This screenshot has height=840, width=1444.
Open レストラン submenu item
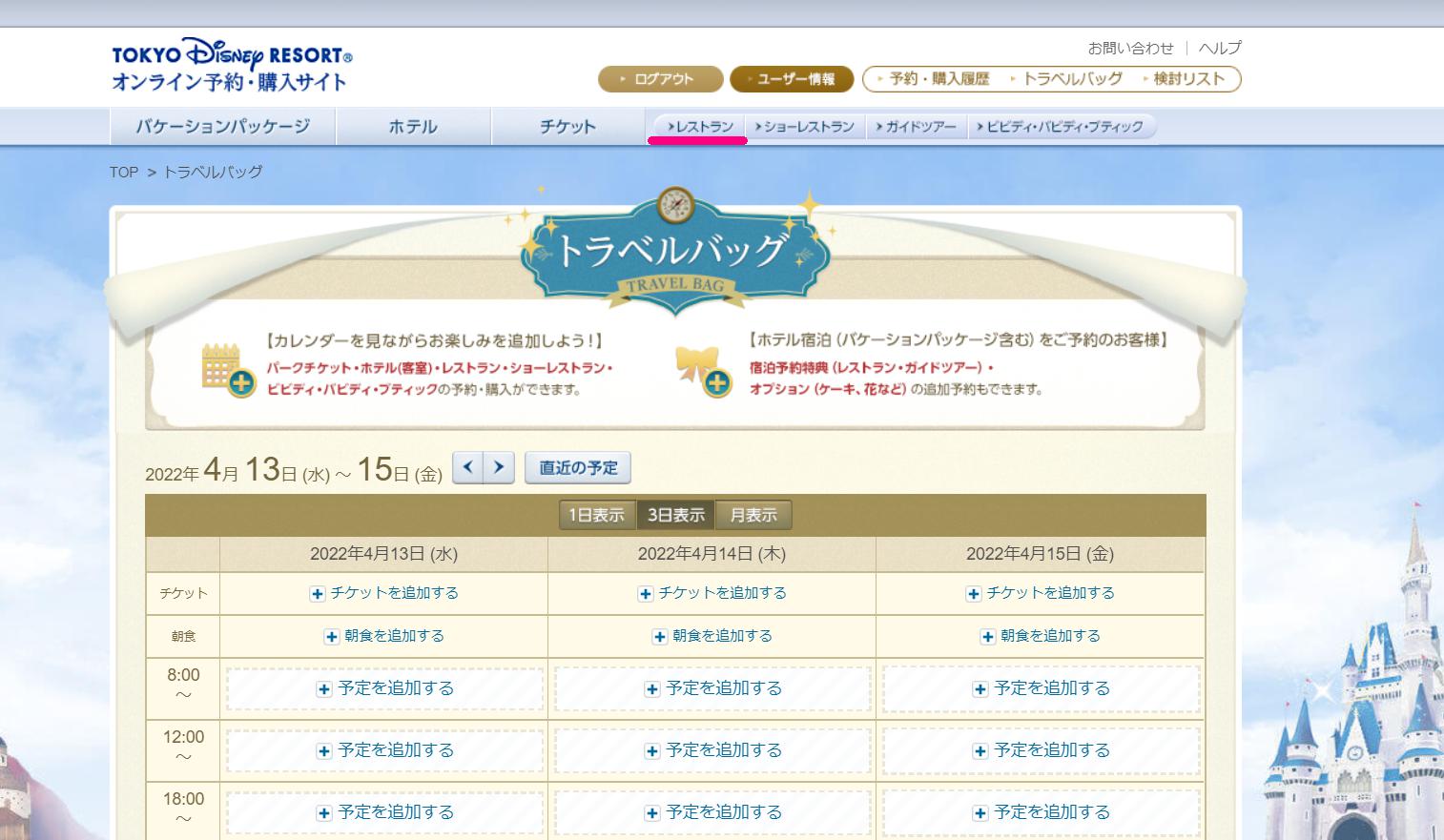click(700, 127)
